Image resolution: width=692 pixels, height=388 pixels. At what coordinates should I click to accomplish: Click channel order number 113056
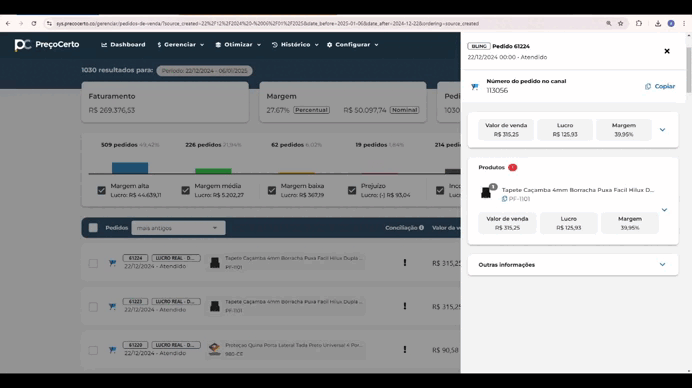pos(497,90)
